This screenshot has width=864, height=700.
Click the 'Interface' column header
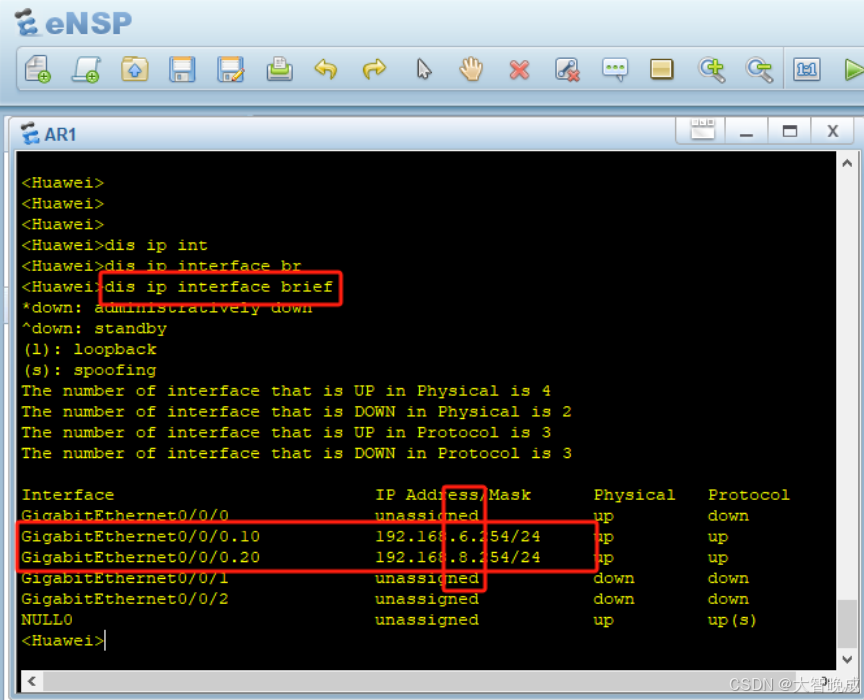click(68, 495)
